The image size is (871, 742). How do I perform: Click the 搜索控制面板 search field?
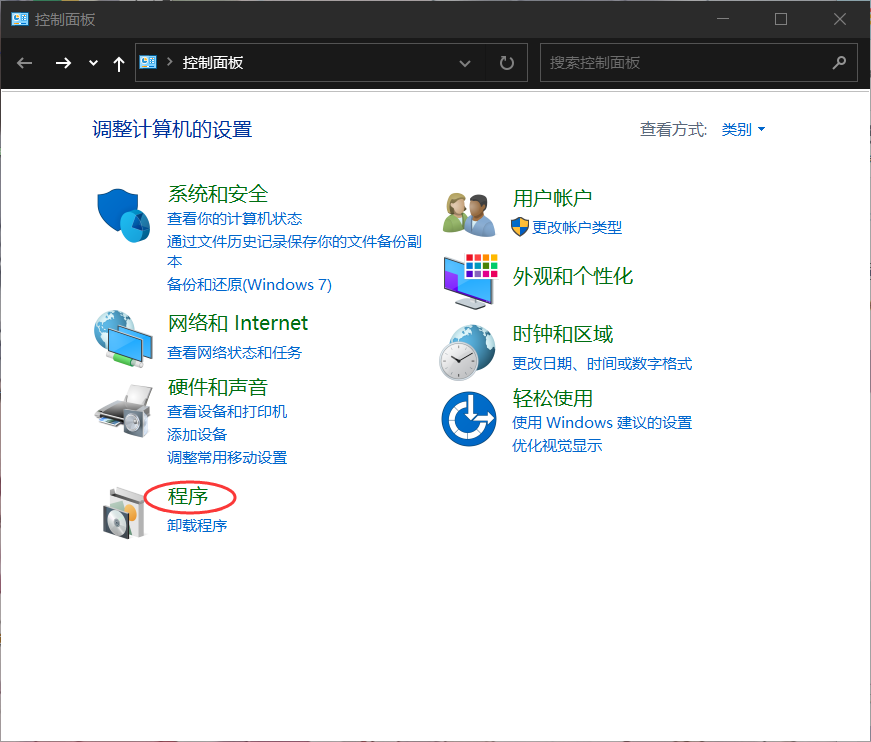tap(698, 63)
